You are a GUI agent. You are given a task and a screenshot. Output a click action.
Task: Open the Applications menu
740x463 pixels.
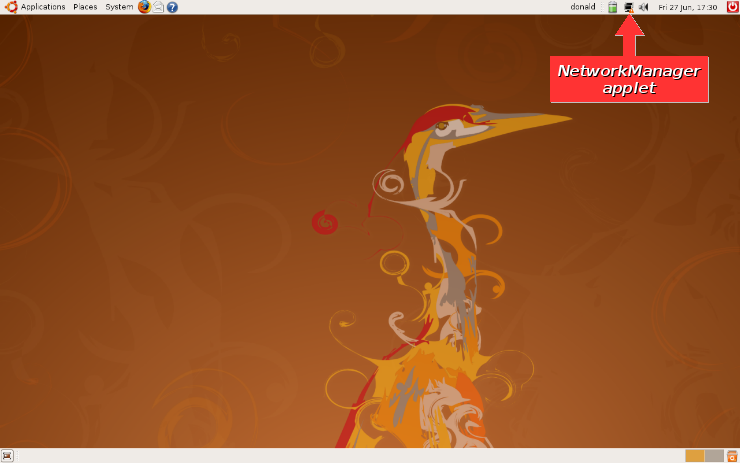point(43,7)
